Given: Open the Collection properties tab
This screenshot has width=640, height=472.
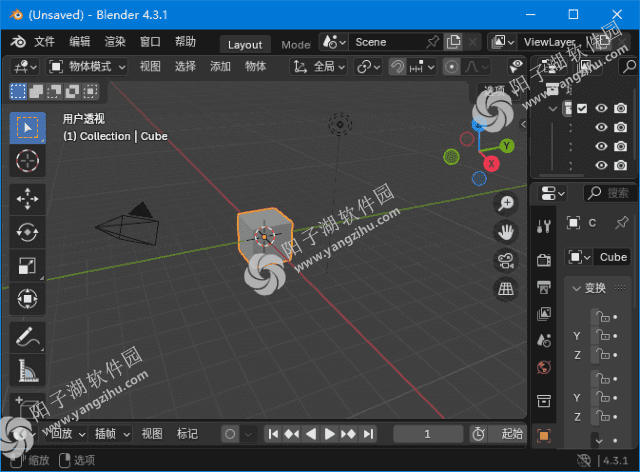Looking at the screenshot, I should [544, 401].
